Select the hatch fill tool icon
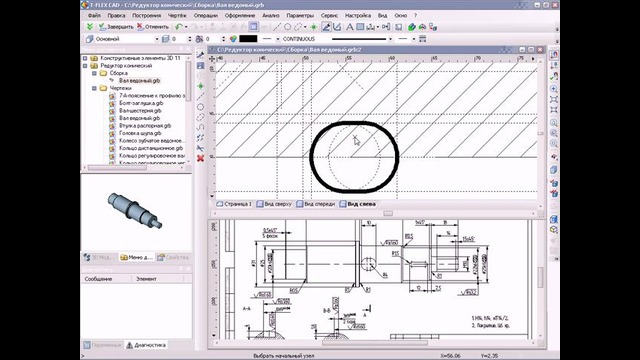The height and width of the screenshot is (360, 640). click(x=360, y=27)
